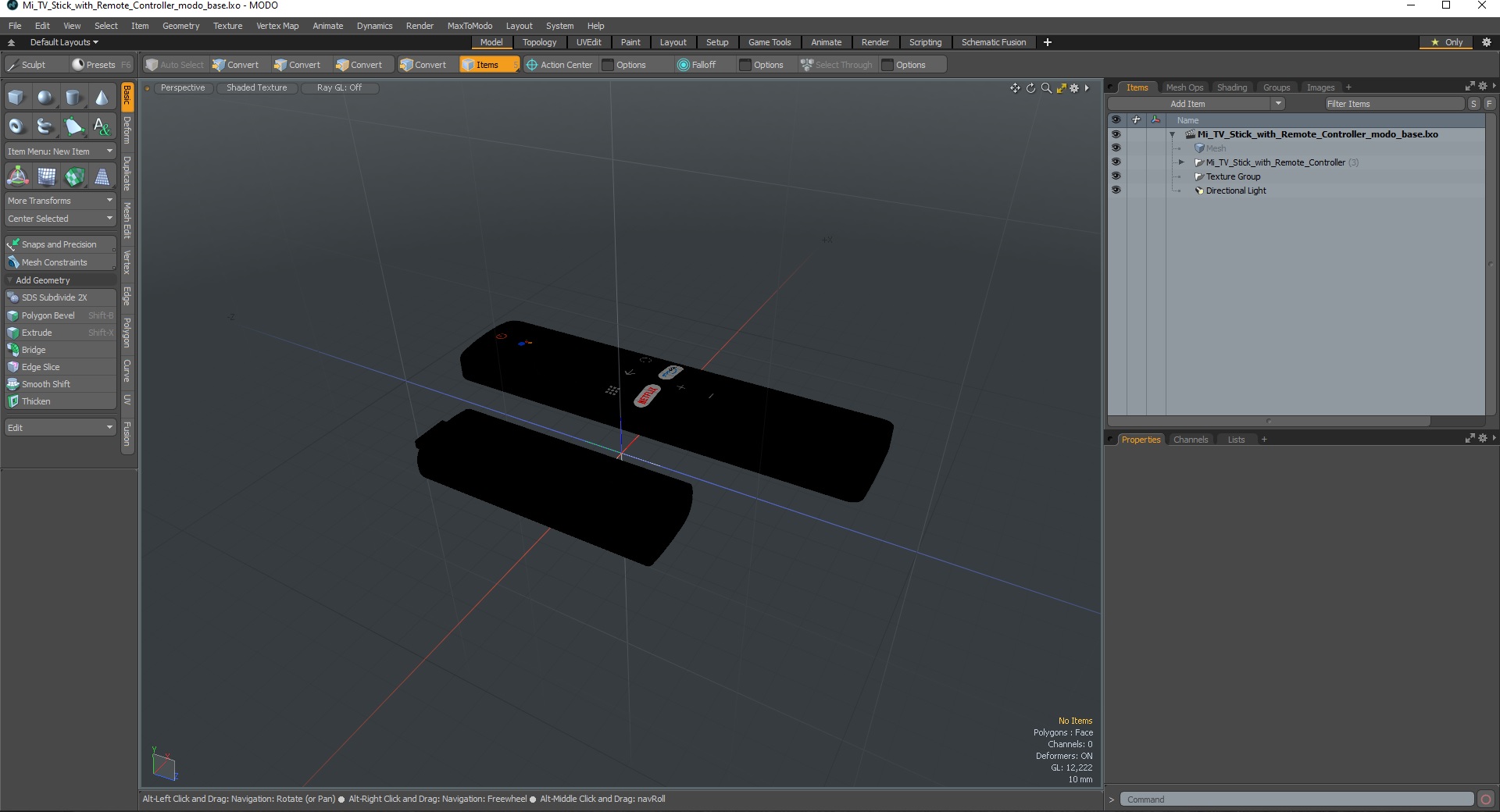Open the Presets browser

point(101,65)
